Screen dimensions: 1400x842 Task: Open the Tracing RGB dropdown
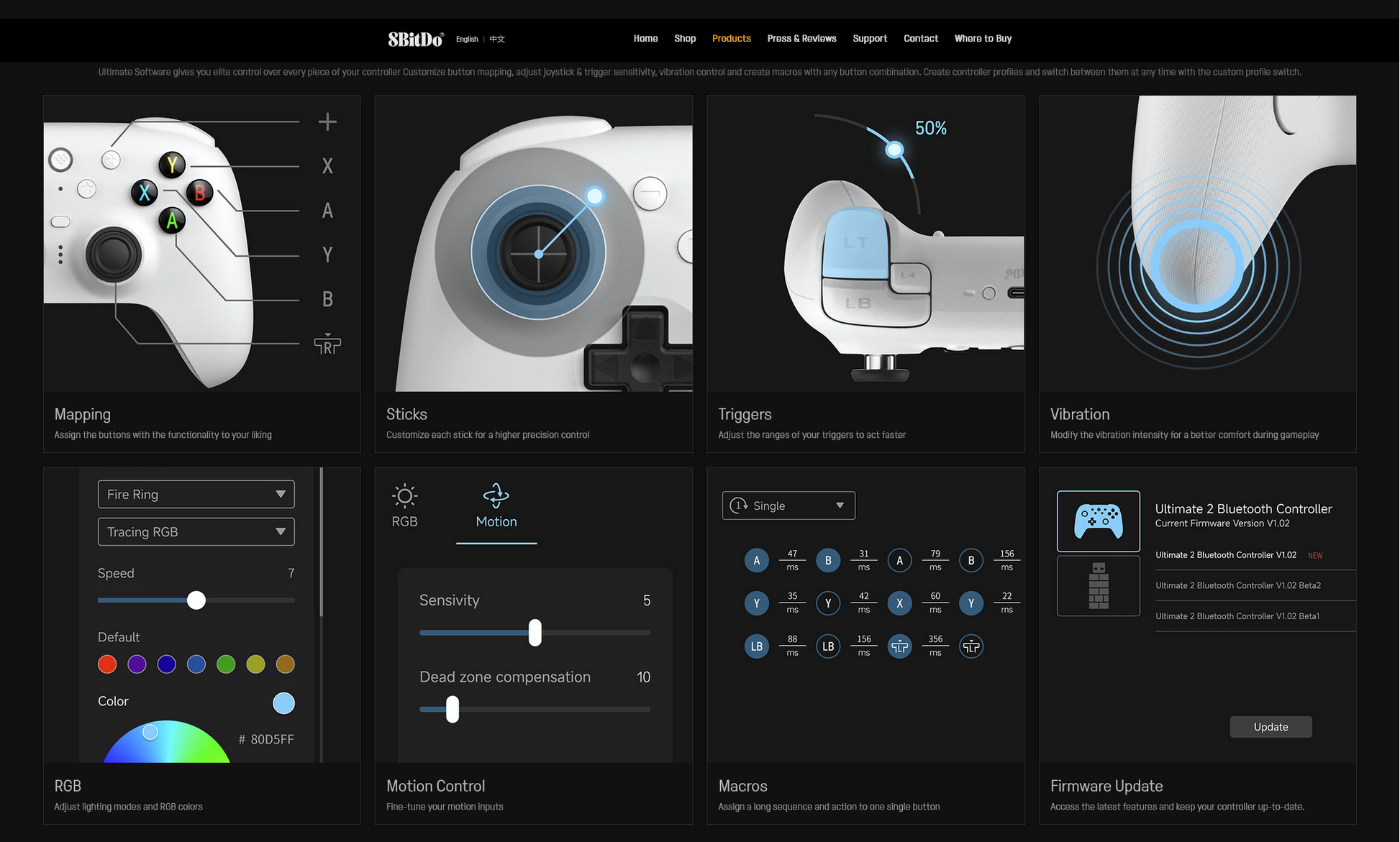[196, 531]
